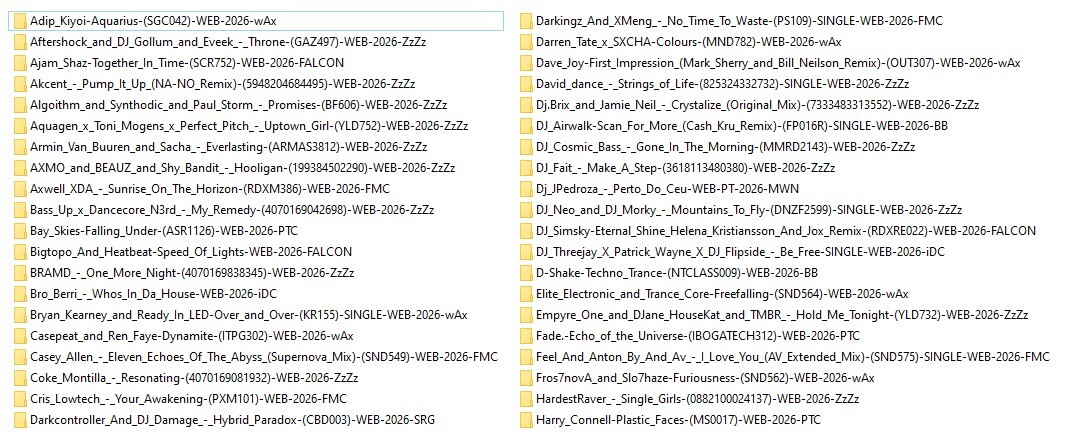The image size is (1092, 438).
Task: Click folder icon beside BRAMD One_More_Night
Action: click(x=20, y=273)
